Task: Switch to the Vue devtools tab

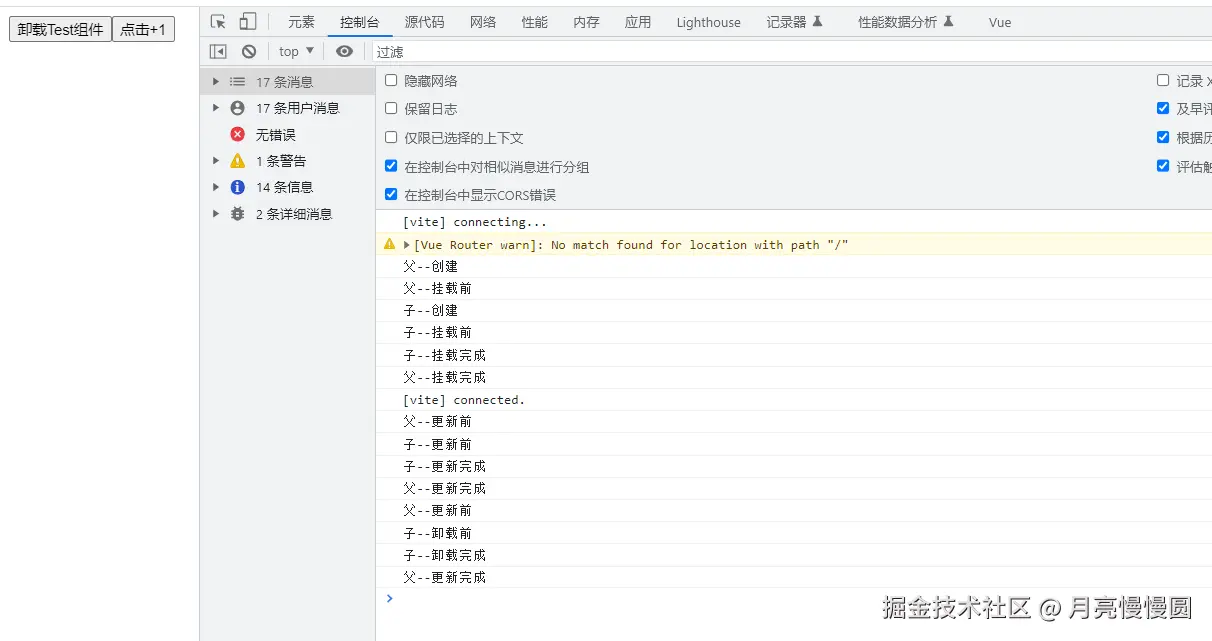Action: click(1000, 22)
